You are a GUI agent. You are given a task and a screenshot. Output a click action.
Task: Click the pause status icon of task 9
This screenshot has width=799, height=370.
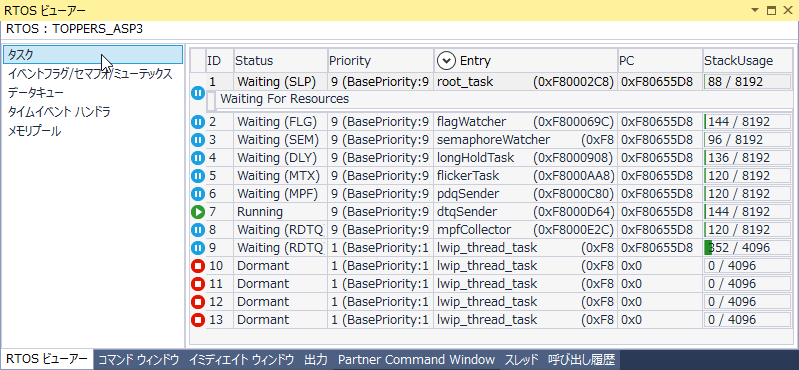pos(198,248)
